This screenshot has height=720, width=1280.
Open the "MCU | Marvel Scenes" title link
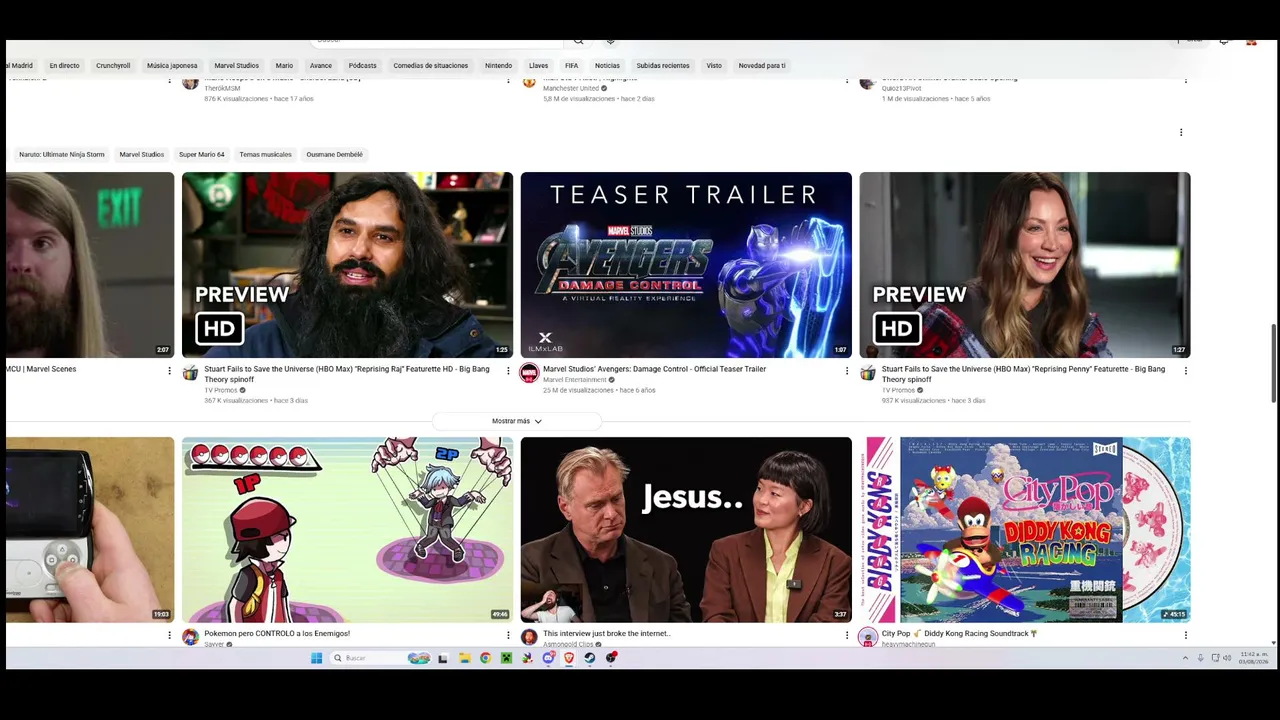pyautogui.click(x=41, y=369)
